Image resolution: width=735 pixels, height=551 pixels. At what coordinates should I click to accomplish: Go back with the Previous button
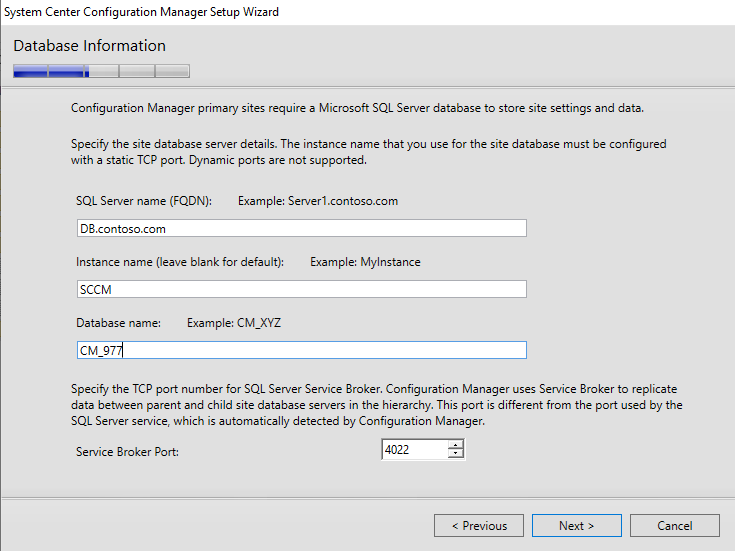pos(479,525)
